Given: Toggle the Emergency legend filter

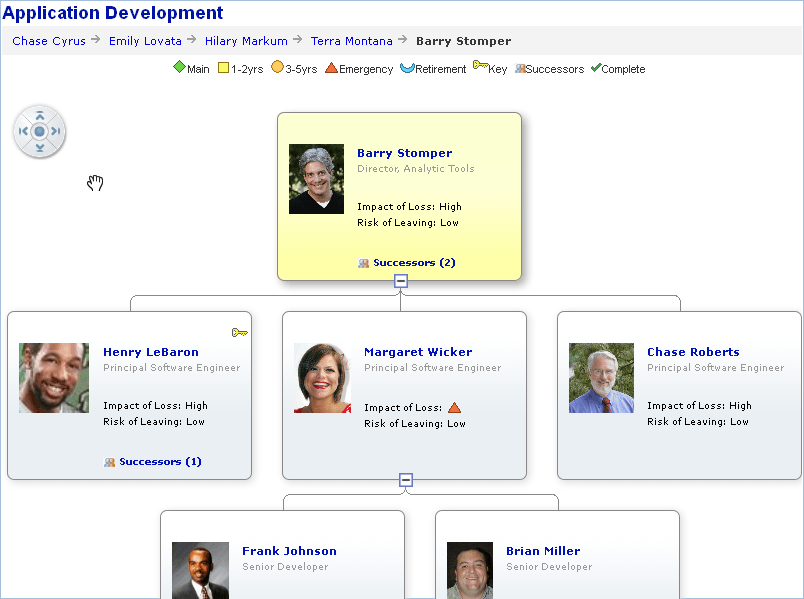Looking at the screenshot, I should pos(330,69).
